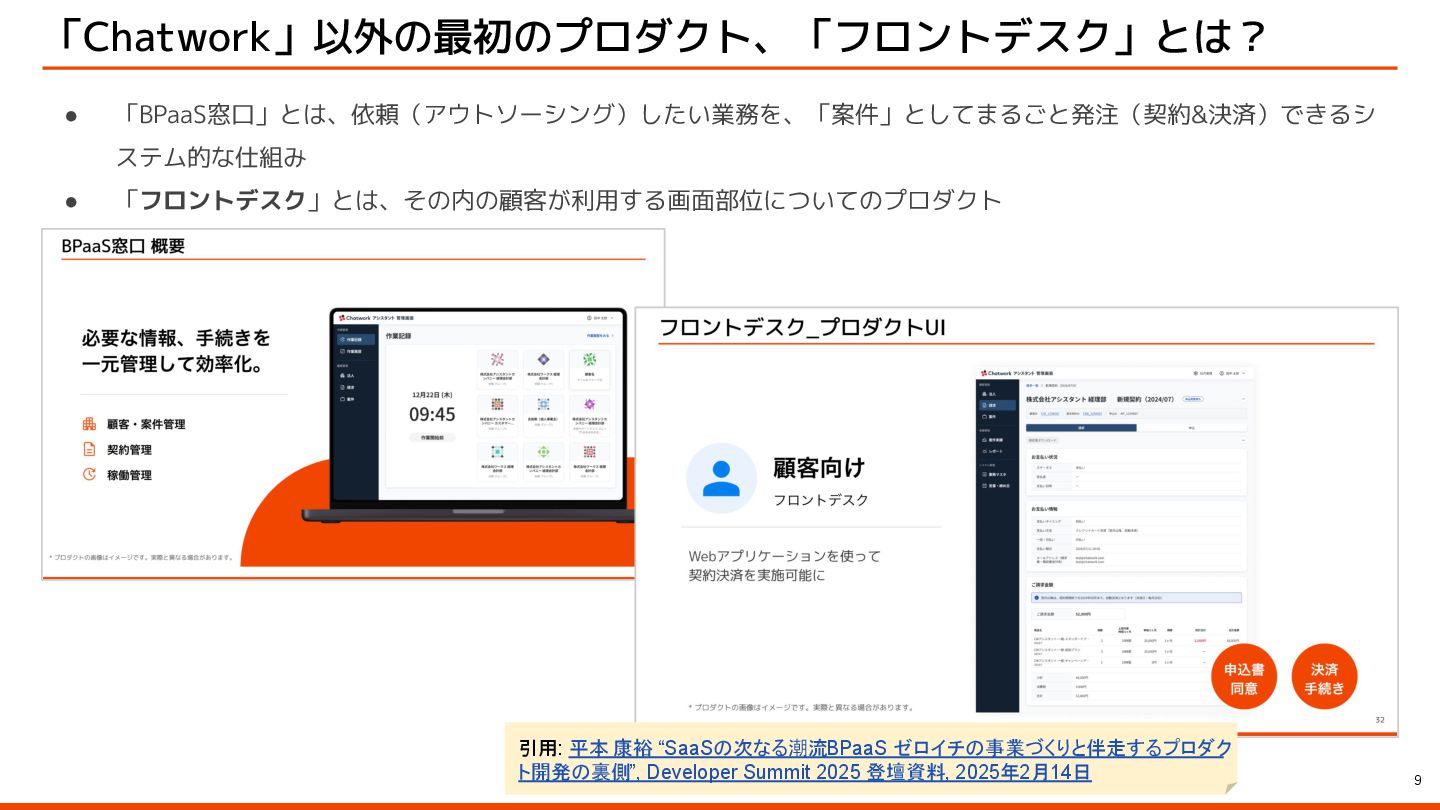The image size is (1440, 810).
Task: Click the slide page number 9
Action: 1418,781
